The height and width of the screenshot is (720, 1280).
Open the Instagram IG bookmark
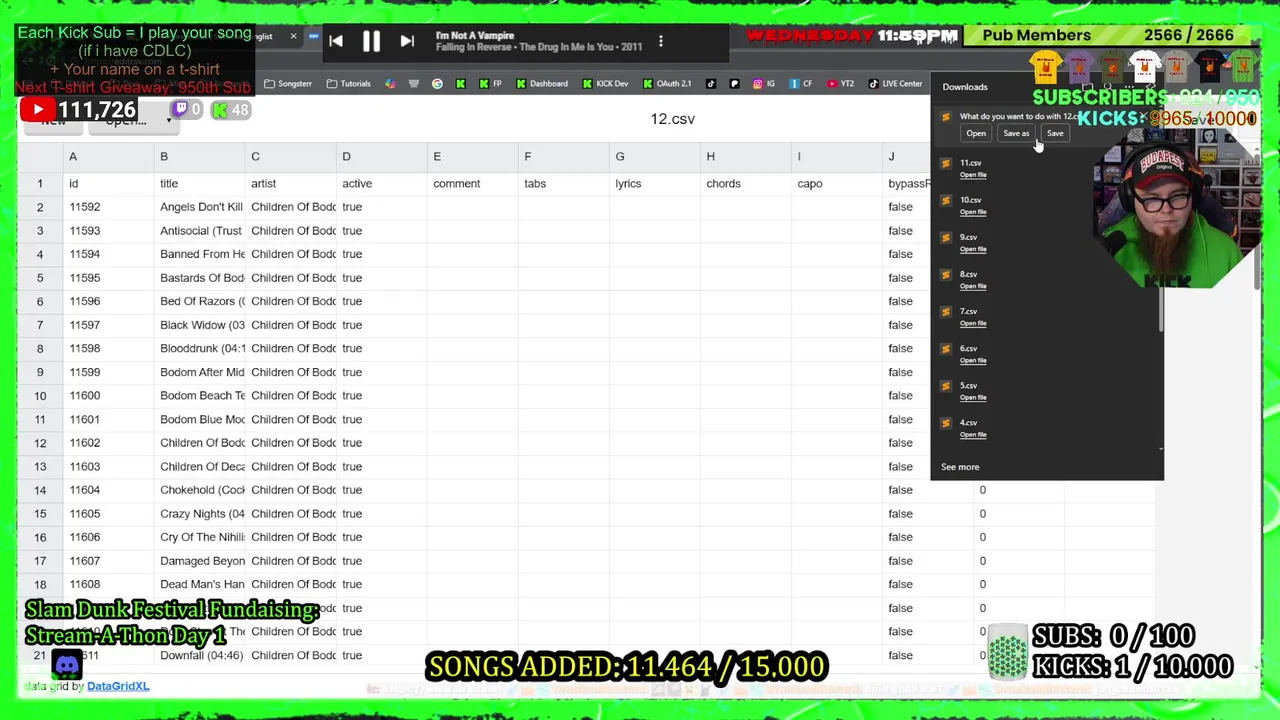(764, 84)
